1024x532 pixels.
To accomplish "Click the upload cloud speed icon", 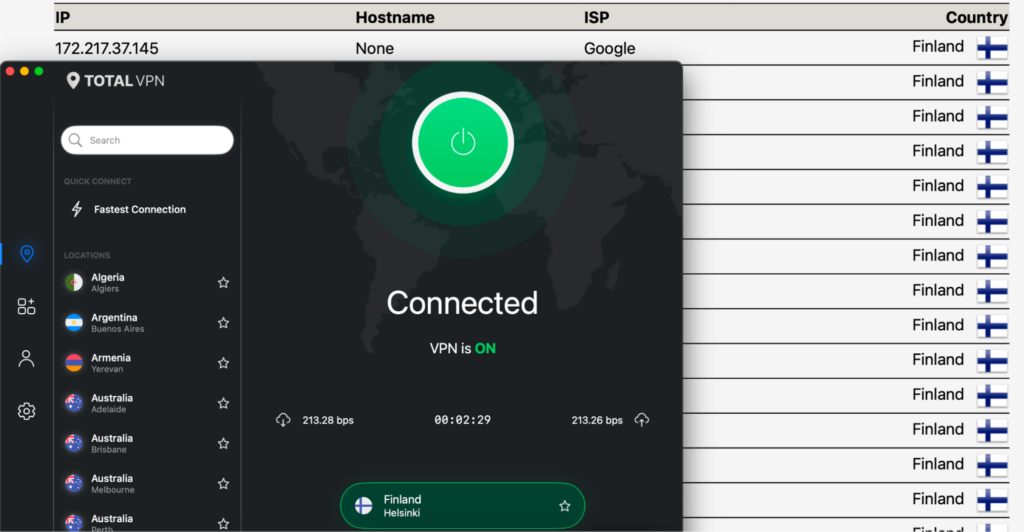I will [642, 420].
